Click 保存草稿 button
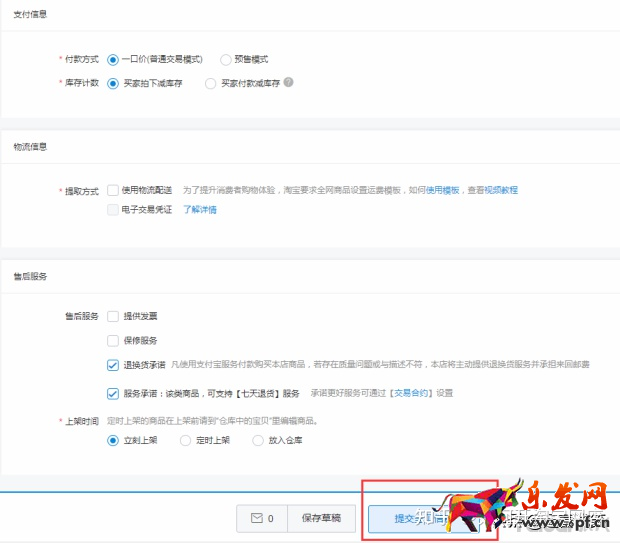 pyautogui.click(x=321, y=519)
